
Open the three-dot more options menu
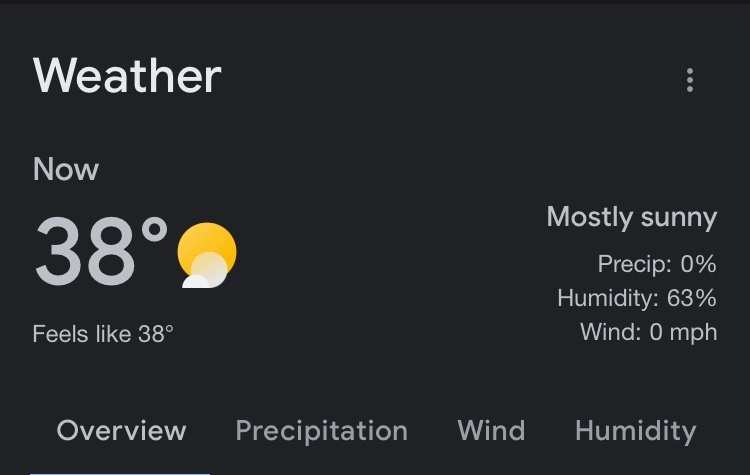pyautogui.click(x=689, y=80)
